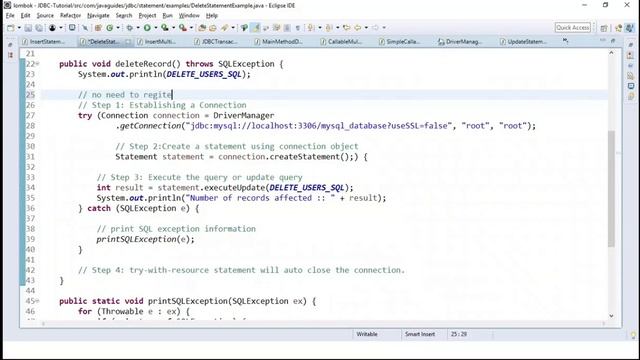Collapse the printSQLException method at line 45
The height and width of the screenshot is (360, 640).
click(x=38, y=301)
